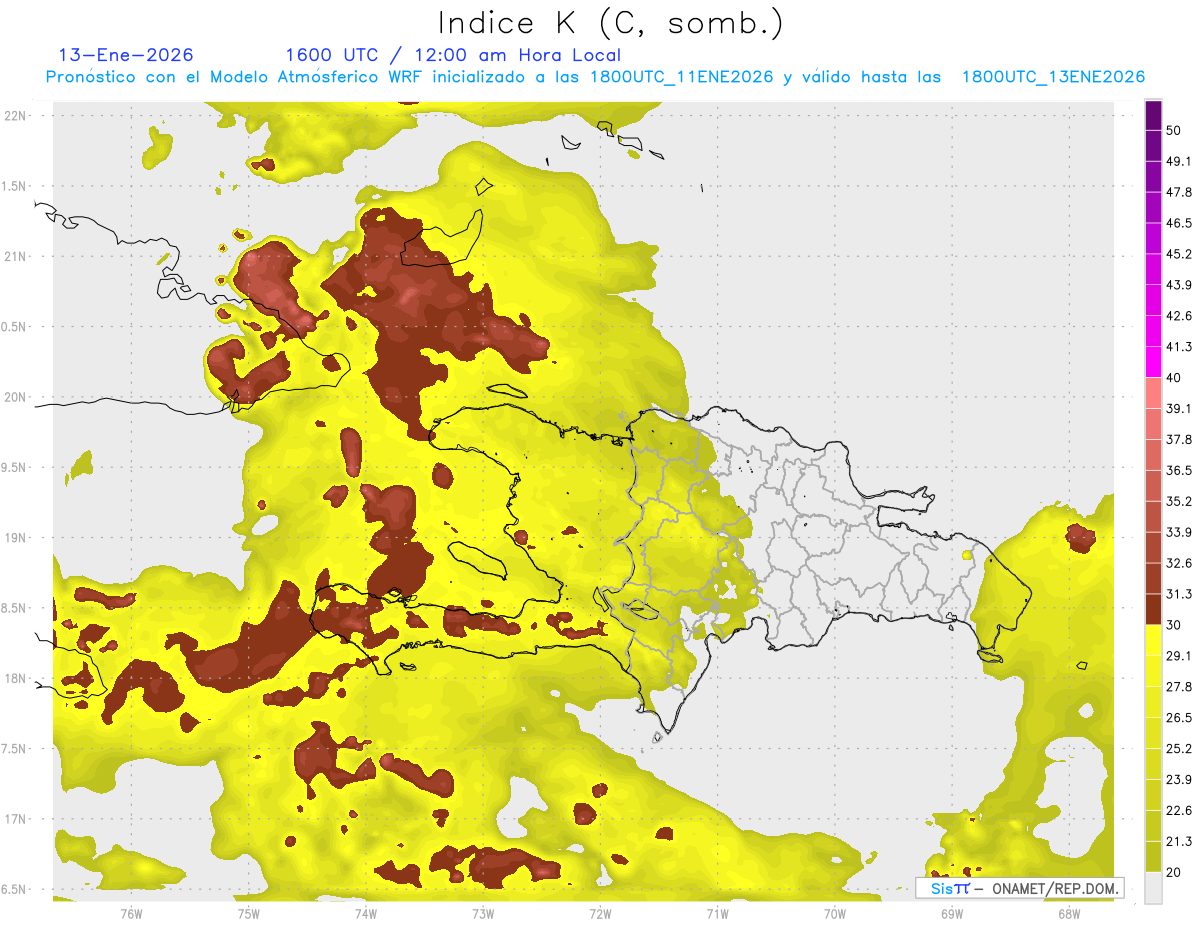
Task: Click the gray legend segment below 20
Action: (x=1153, y=888)
